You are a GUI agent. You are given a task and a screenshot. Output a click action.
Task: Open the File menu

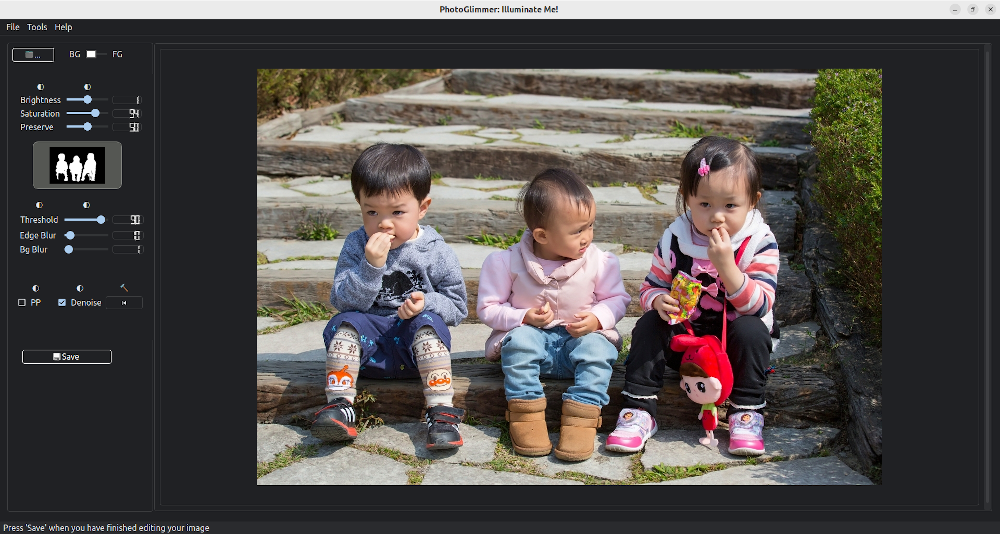pyautogui.click(x=13, y=27)
